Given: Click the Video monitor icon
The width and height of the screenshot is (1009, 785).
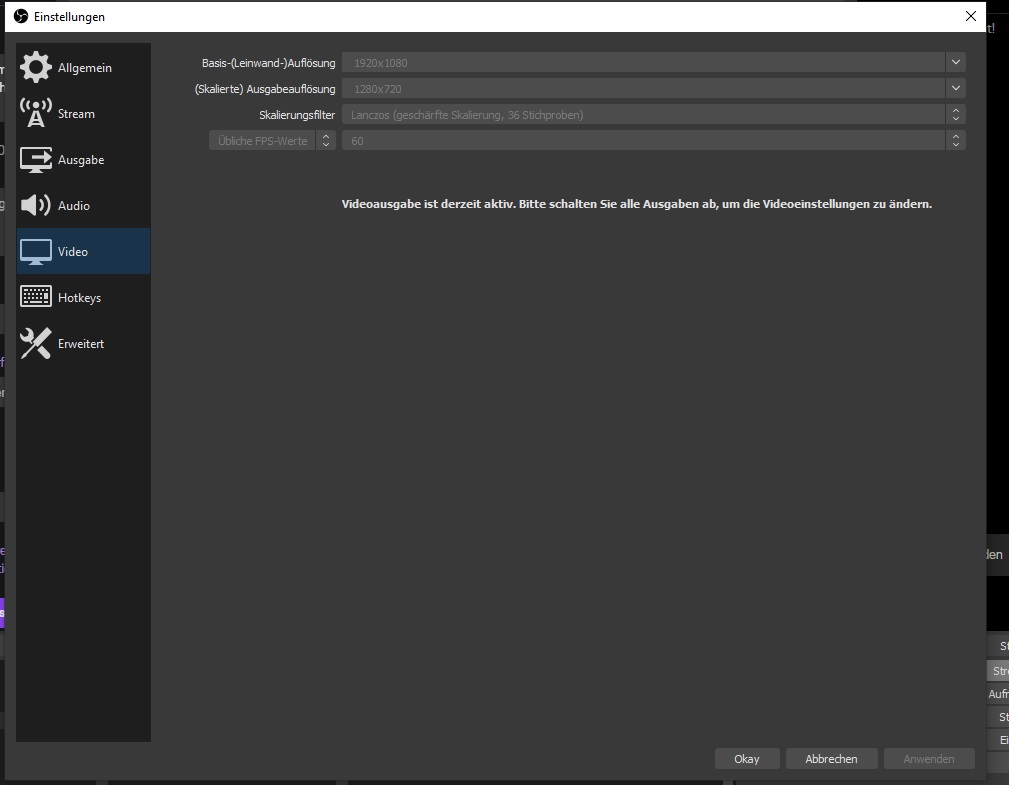Looking at the screenshot, I should click(x=36, y=252).
